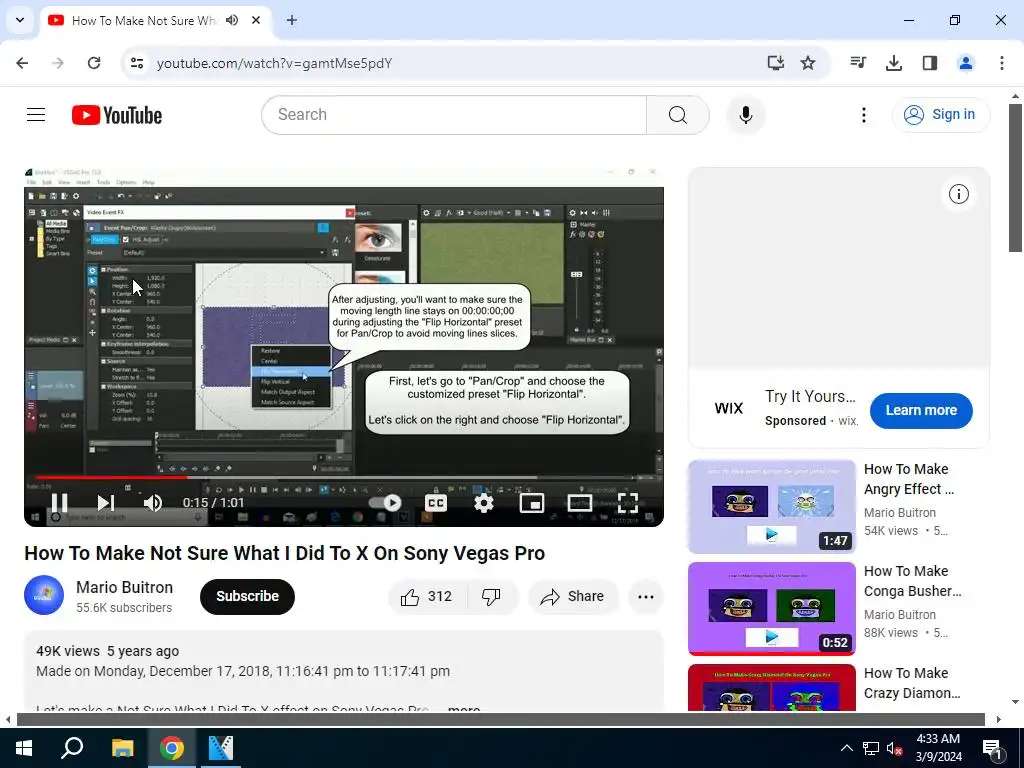Expand the description with ...more
The image size is (1024, 768).
tap(464, 708)
